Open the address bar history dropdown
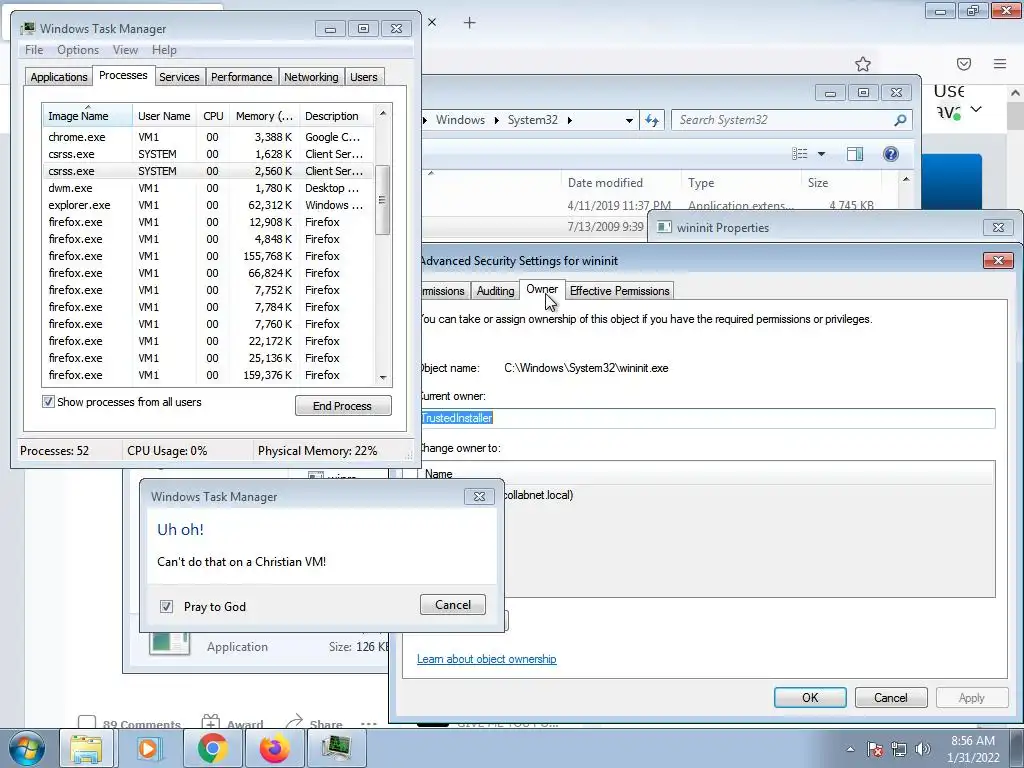The image size is (1024, 768). click(x=629, y=120)
